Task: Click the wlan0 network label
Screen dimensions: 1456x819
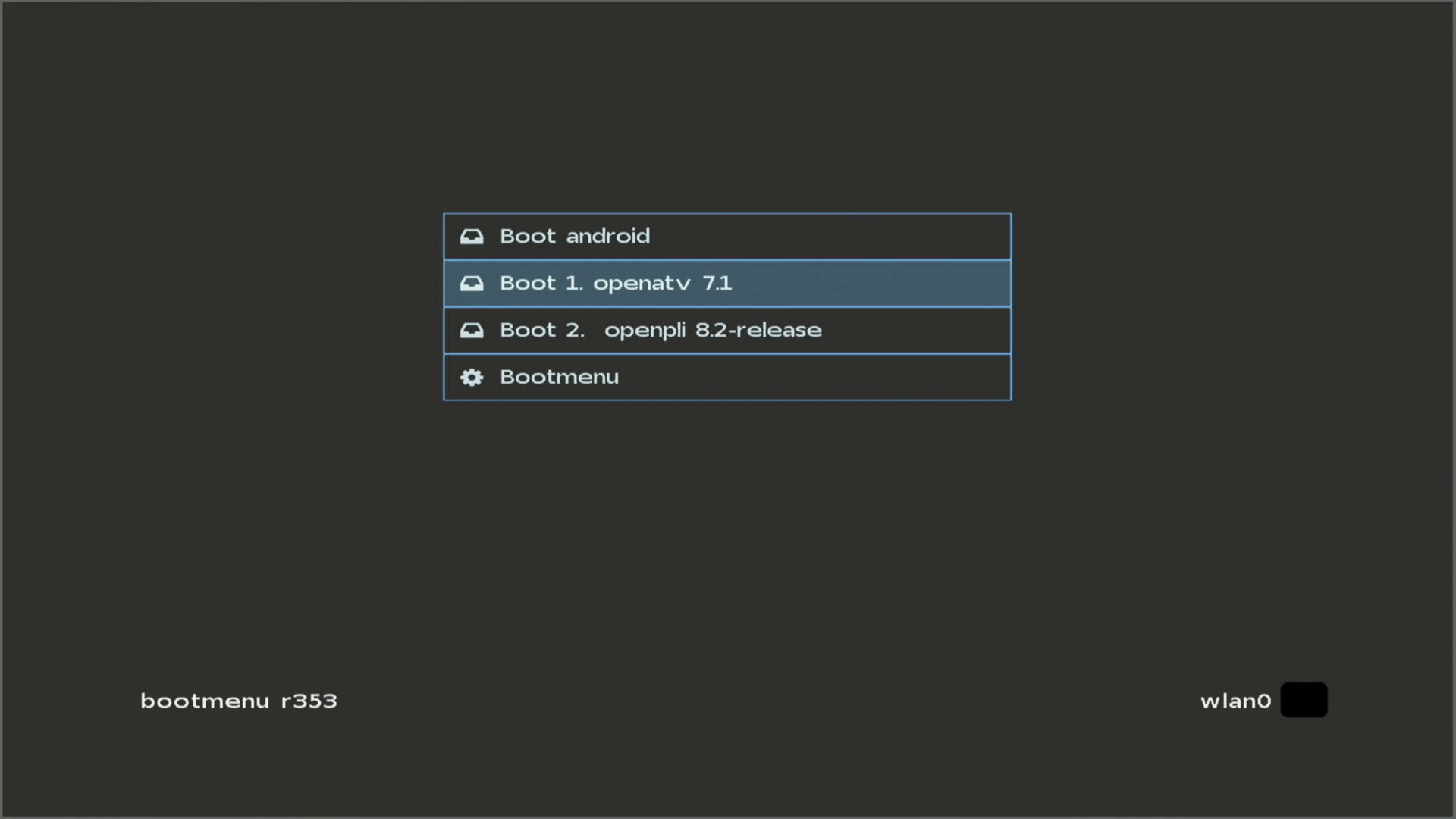Action: [1235, 701]
